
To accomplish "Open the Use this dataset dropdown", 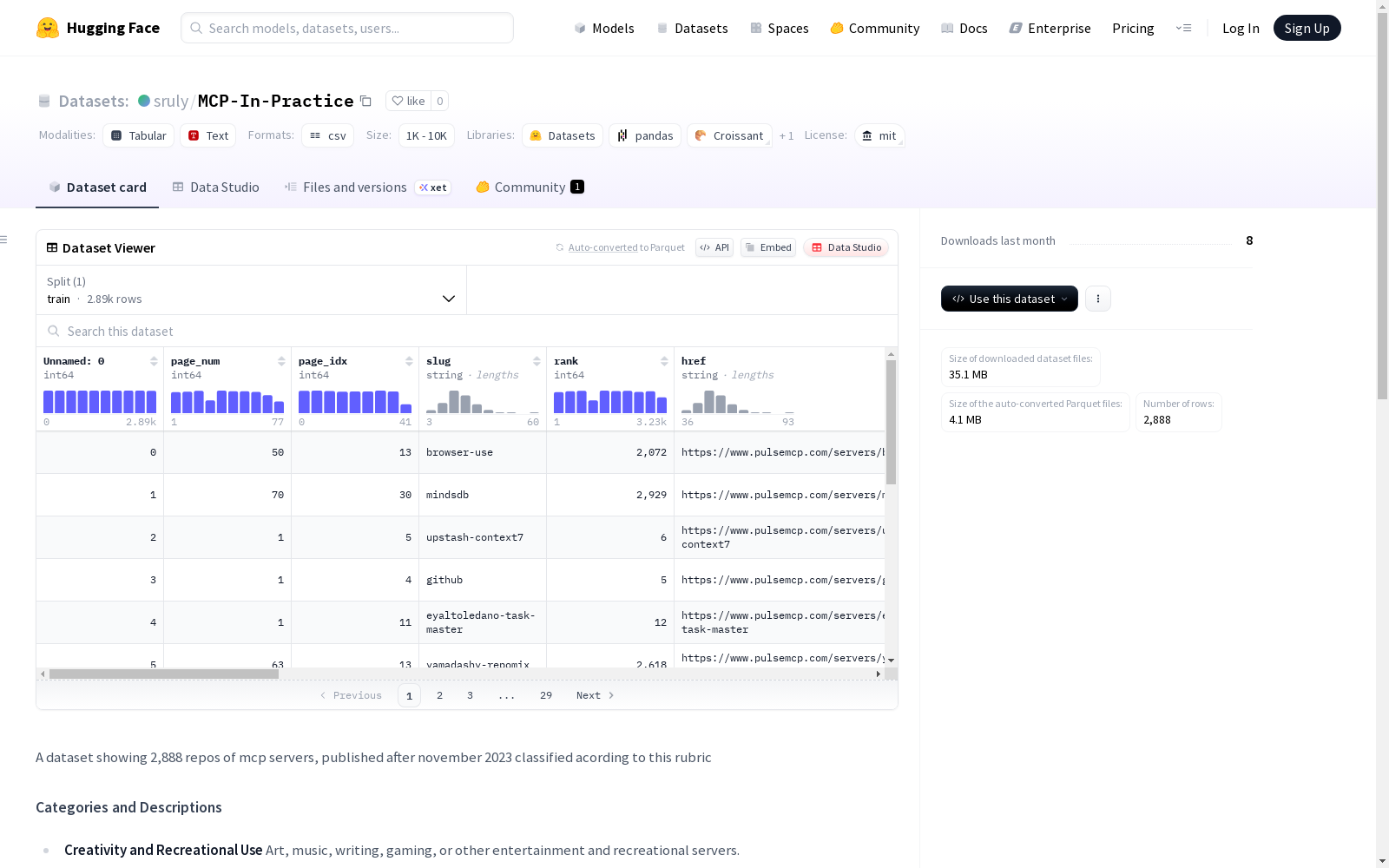I will [1010, 299].
